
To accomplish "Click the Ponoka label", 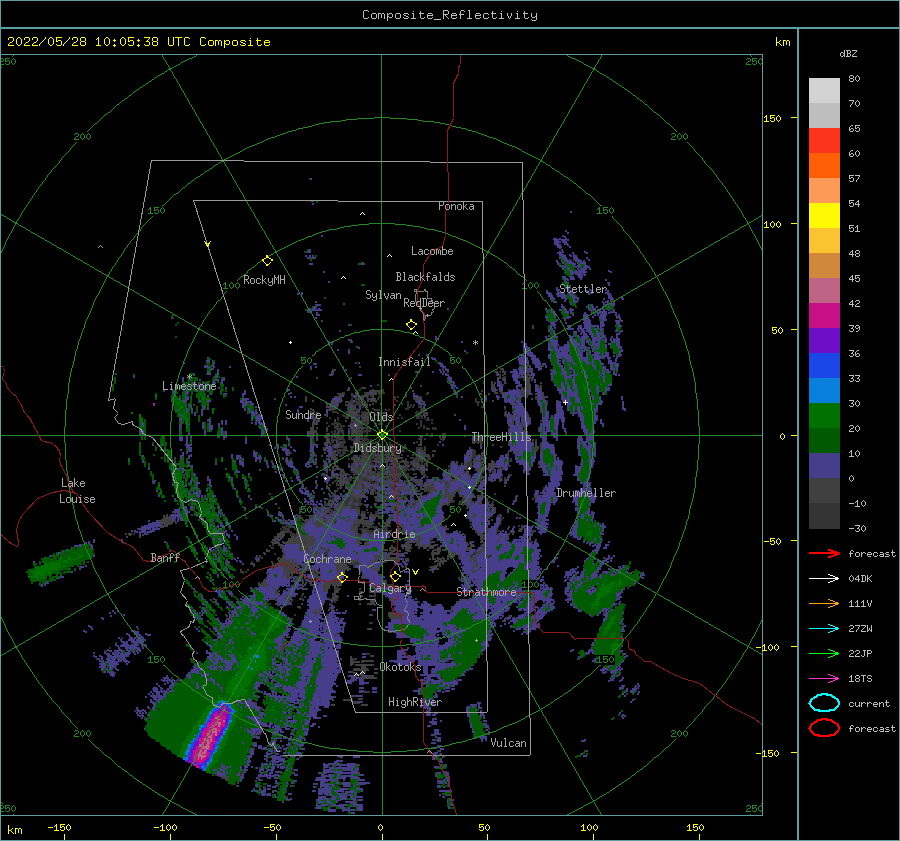I will (x=456, y=206).
